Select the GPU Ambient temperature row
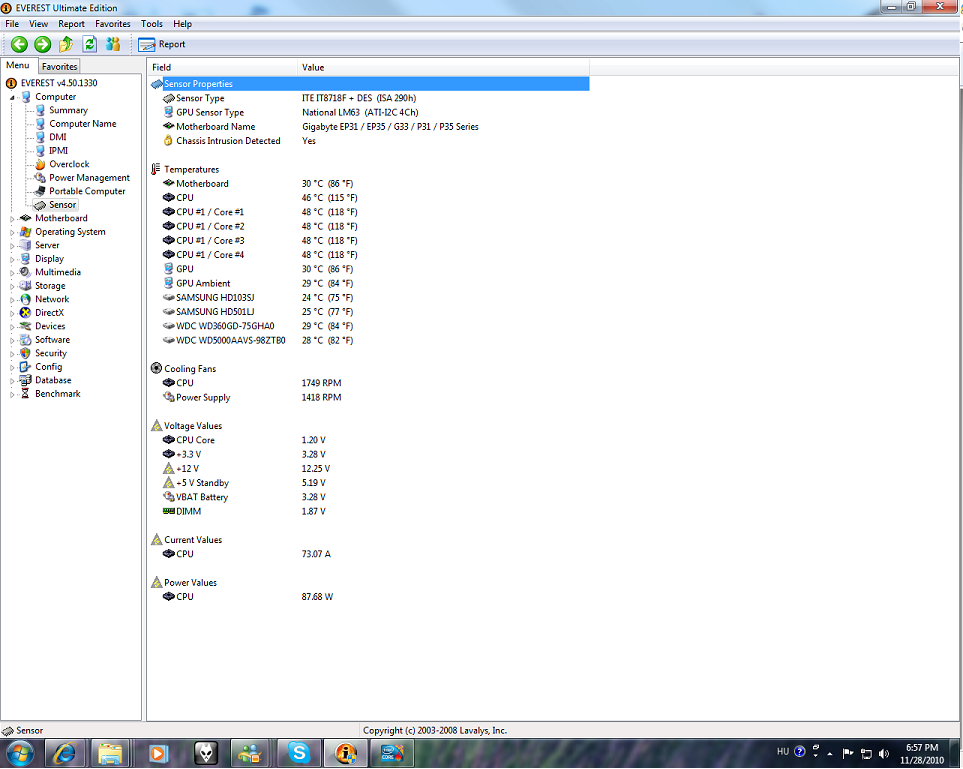The height and width of the screenshot is (769, 963). click(x=368, y=283)
